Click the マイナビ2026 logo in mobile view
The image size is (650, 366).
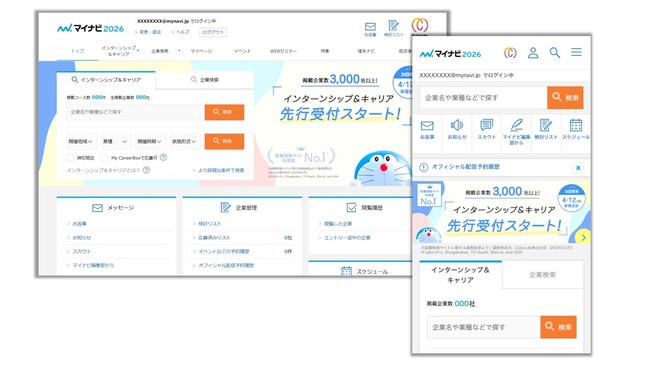(x=450, y=53)
